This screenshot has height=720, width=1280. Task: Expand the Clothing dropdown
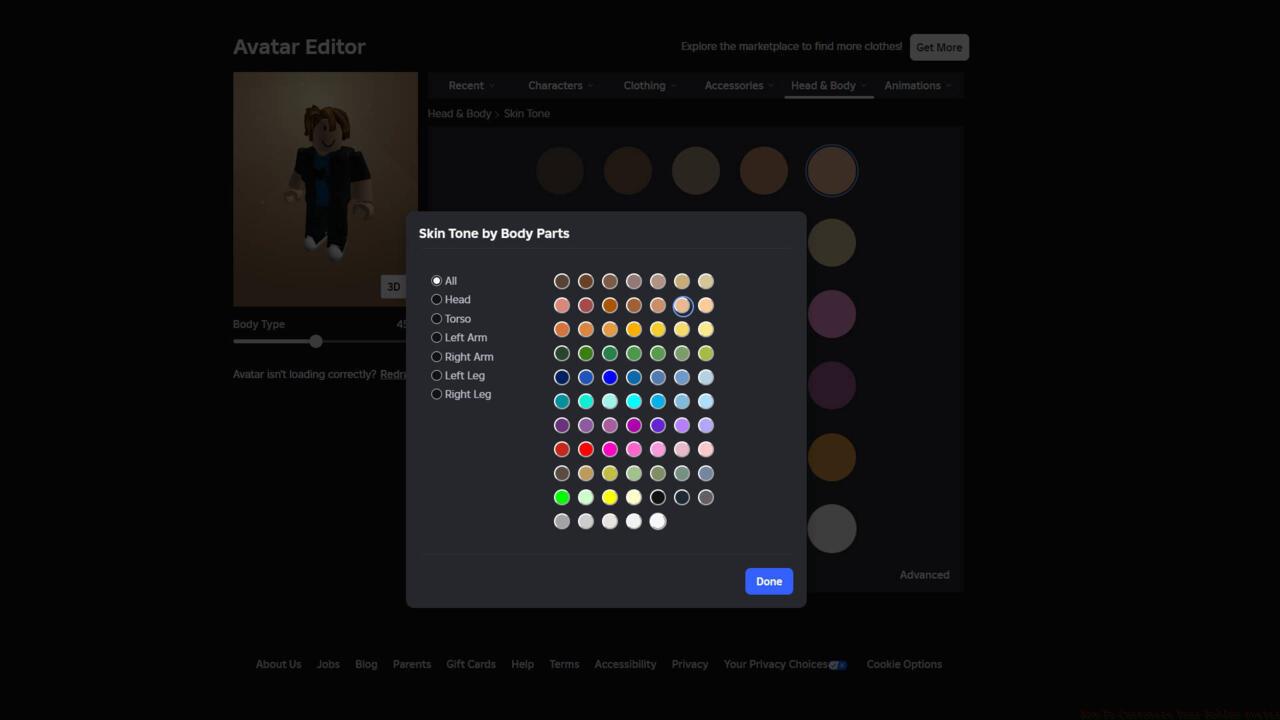pos(648,85)
